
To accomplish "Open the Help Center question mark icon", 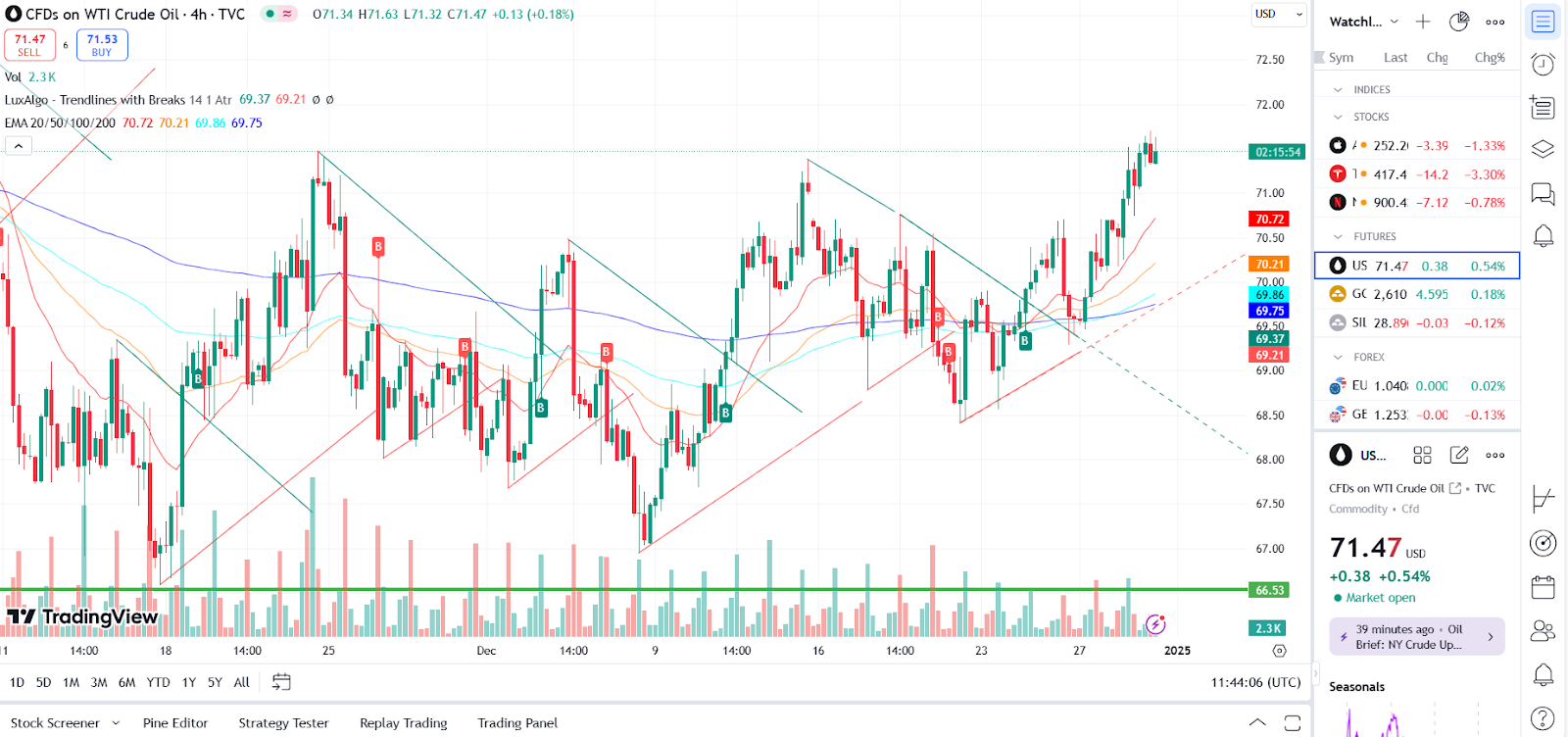I will [x=1543, y=718].
